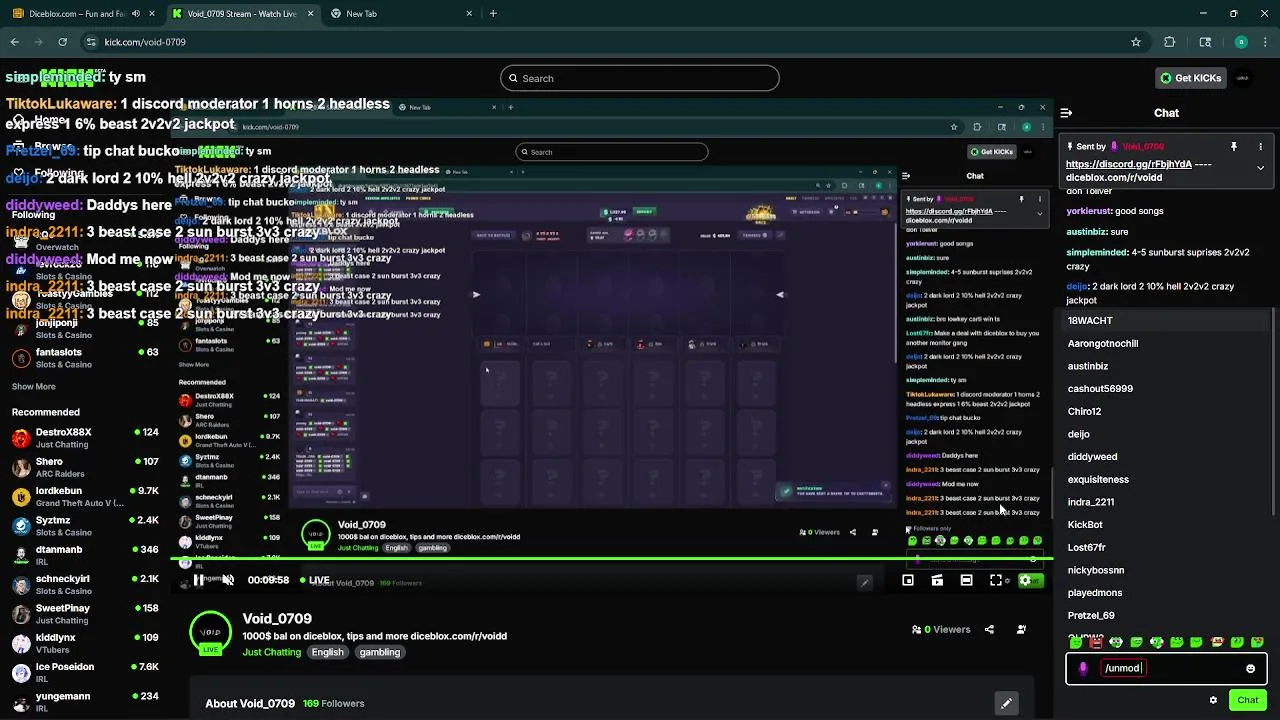Open Syztmz recommended channel
This screenshot has width=1280, height=720.
(85, 526)
